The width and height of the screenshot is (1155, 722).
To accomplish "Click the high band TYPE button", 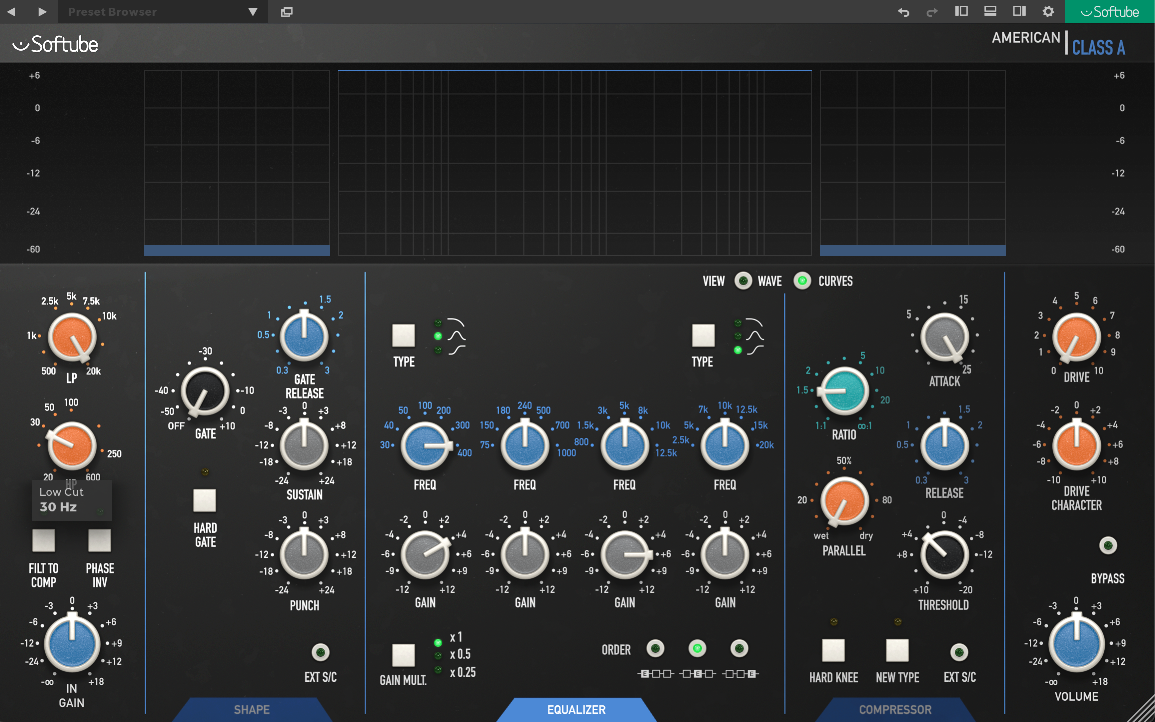I will (x=703, y=335).
